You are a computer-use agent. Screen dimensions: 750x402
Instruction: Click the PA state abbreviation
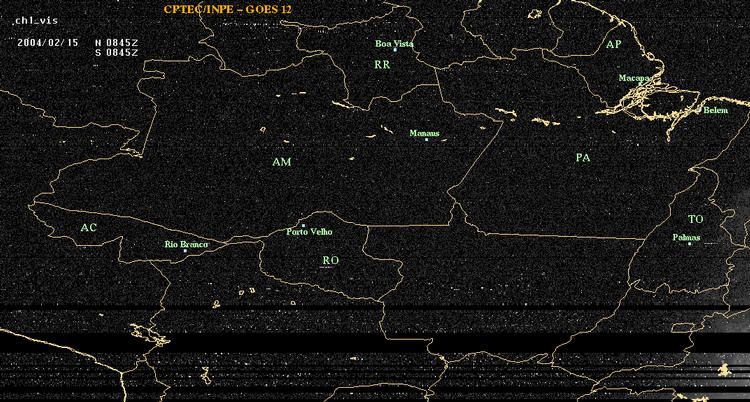click(583, 157)
